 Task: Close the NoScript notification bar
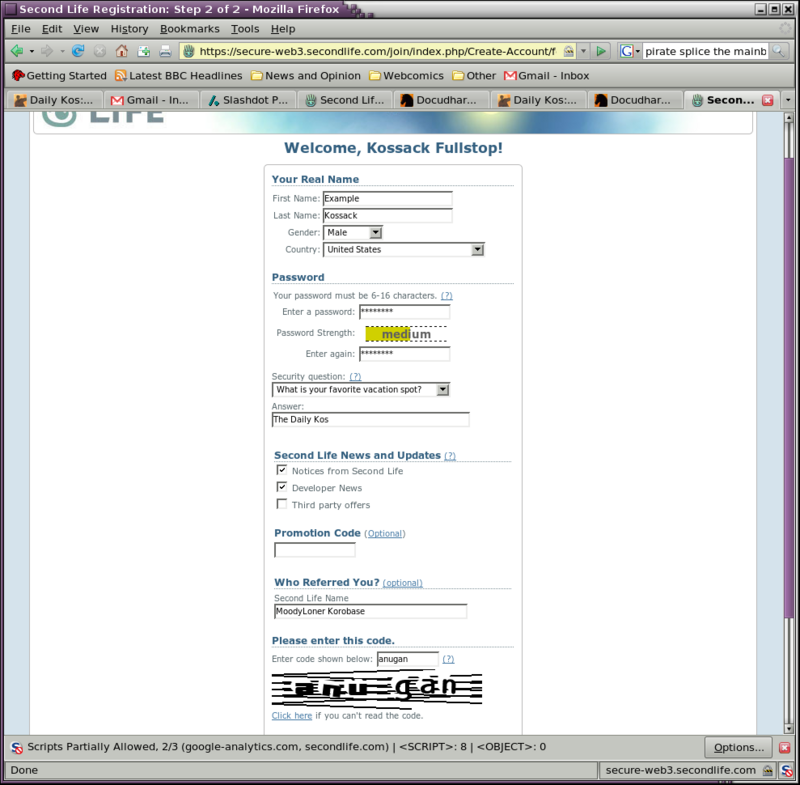(x=785, y=748)
